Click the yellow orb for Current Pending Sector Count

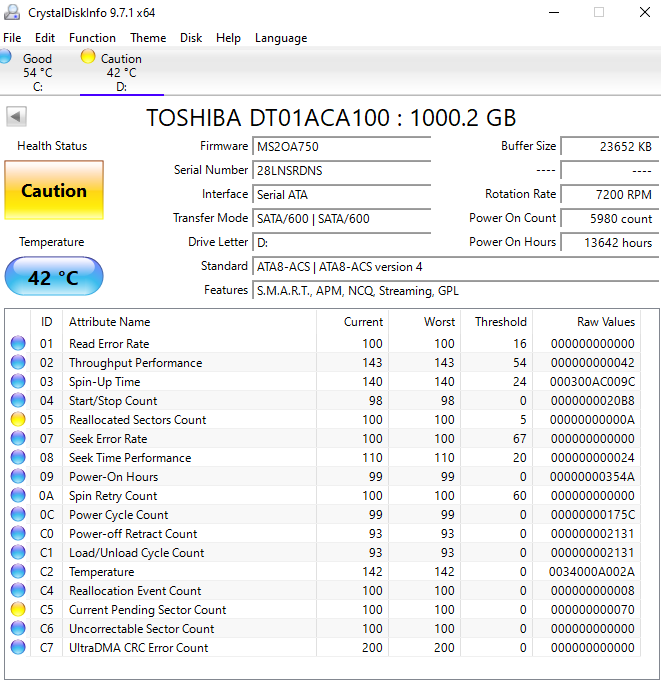[18, 609]
